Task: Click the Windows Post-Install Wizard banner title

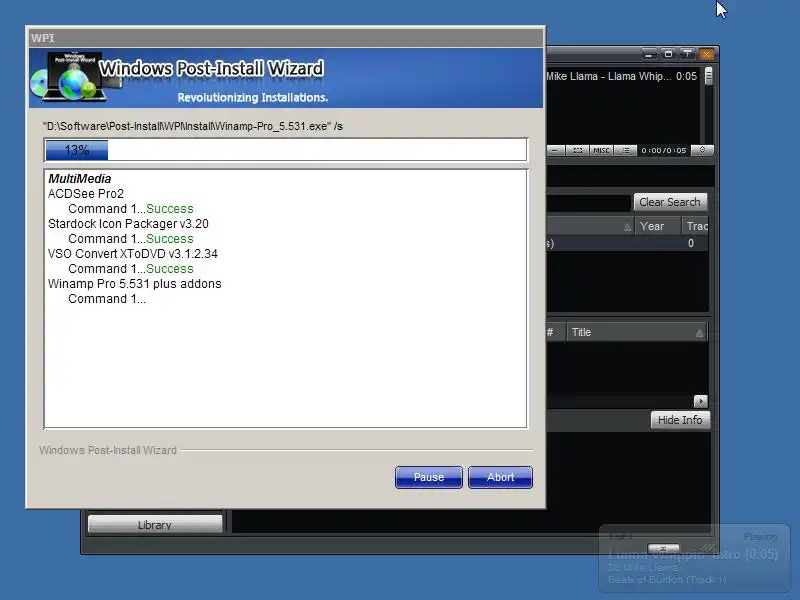Action: pos(211,68)
